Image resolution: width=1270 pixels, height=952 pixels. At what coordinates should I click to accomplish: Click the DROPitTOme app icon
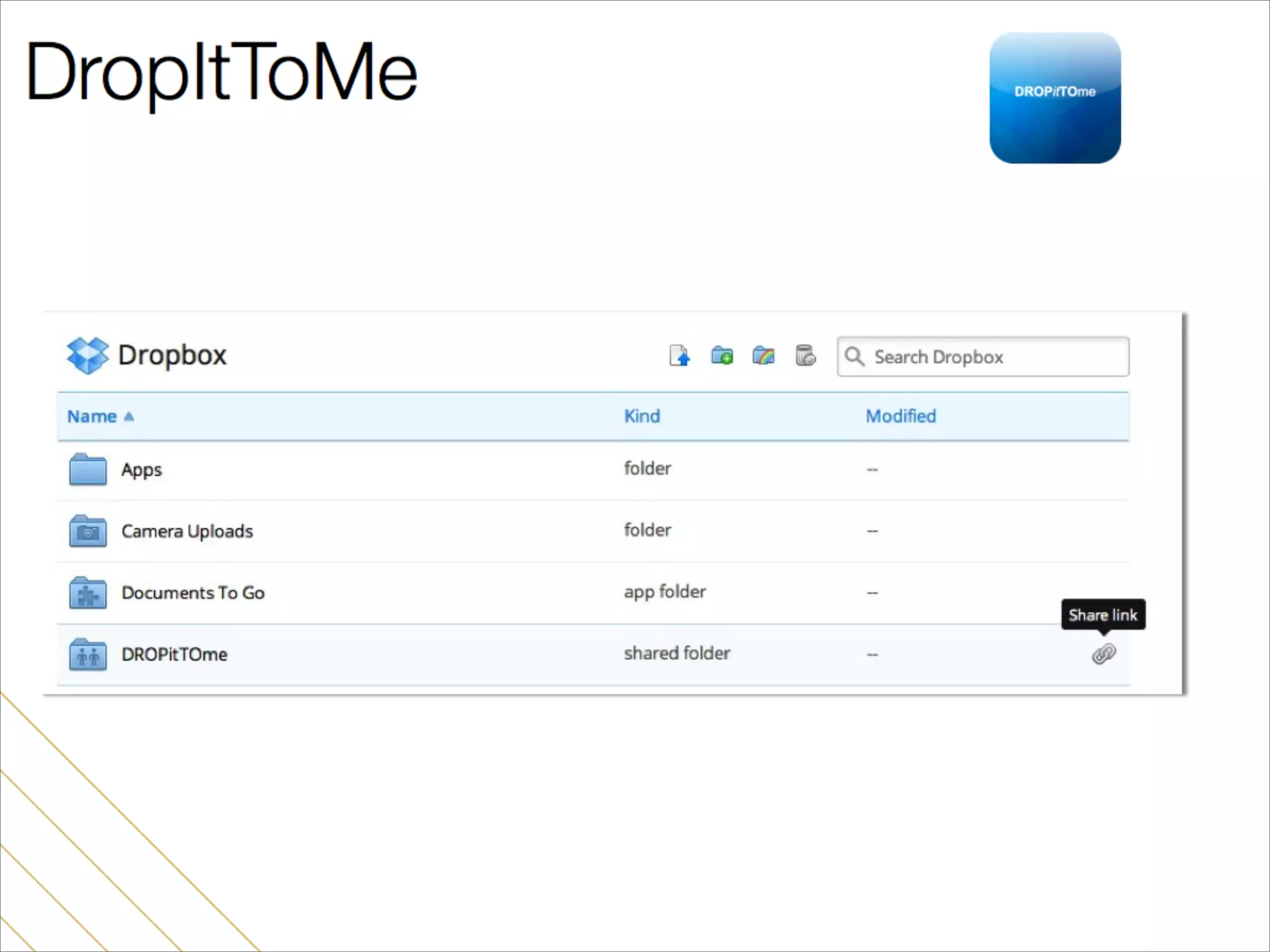1055,98
